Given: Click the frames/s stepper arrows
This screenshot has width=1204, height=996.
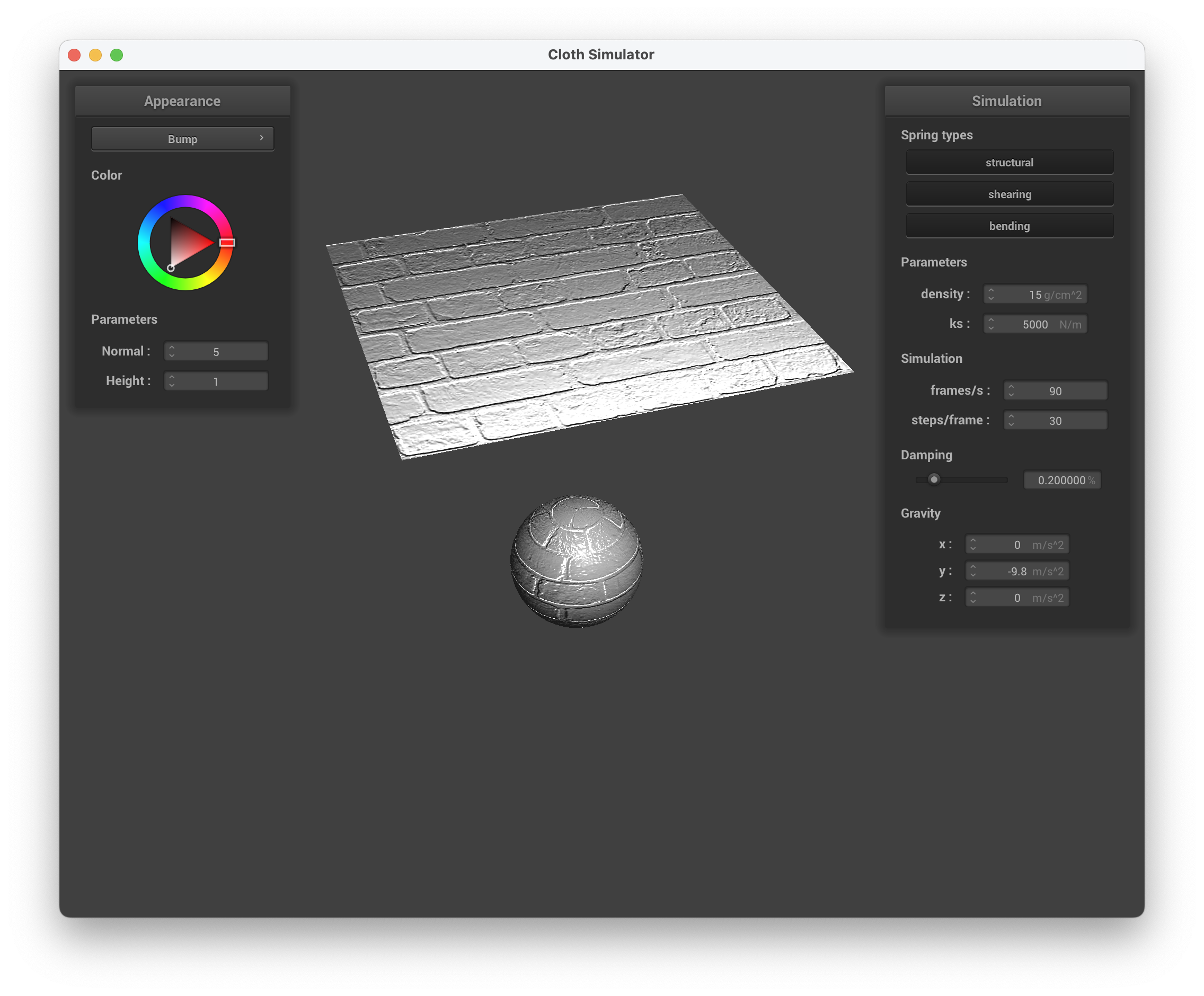Looking at the screenshot, I should [1011, 391].
